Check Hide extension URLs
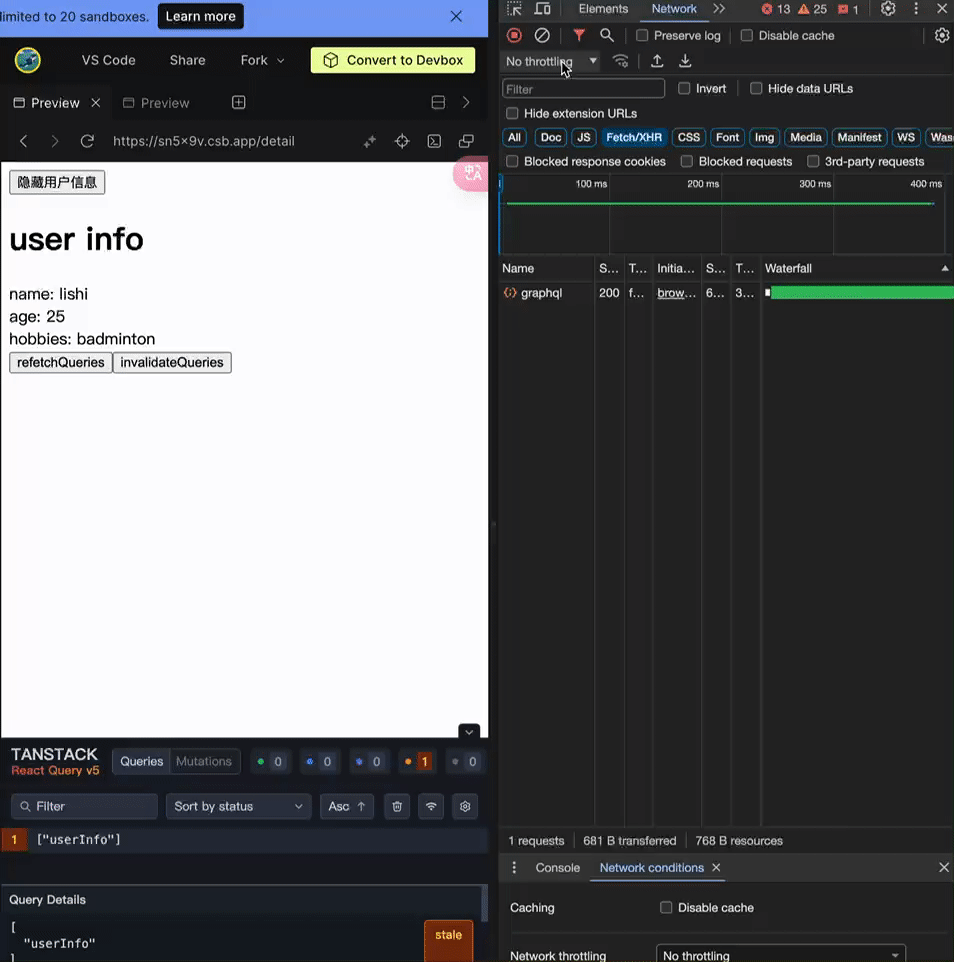The width and height of the screenshot is (954, 962). [x=512, y=114]
